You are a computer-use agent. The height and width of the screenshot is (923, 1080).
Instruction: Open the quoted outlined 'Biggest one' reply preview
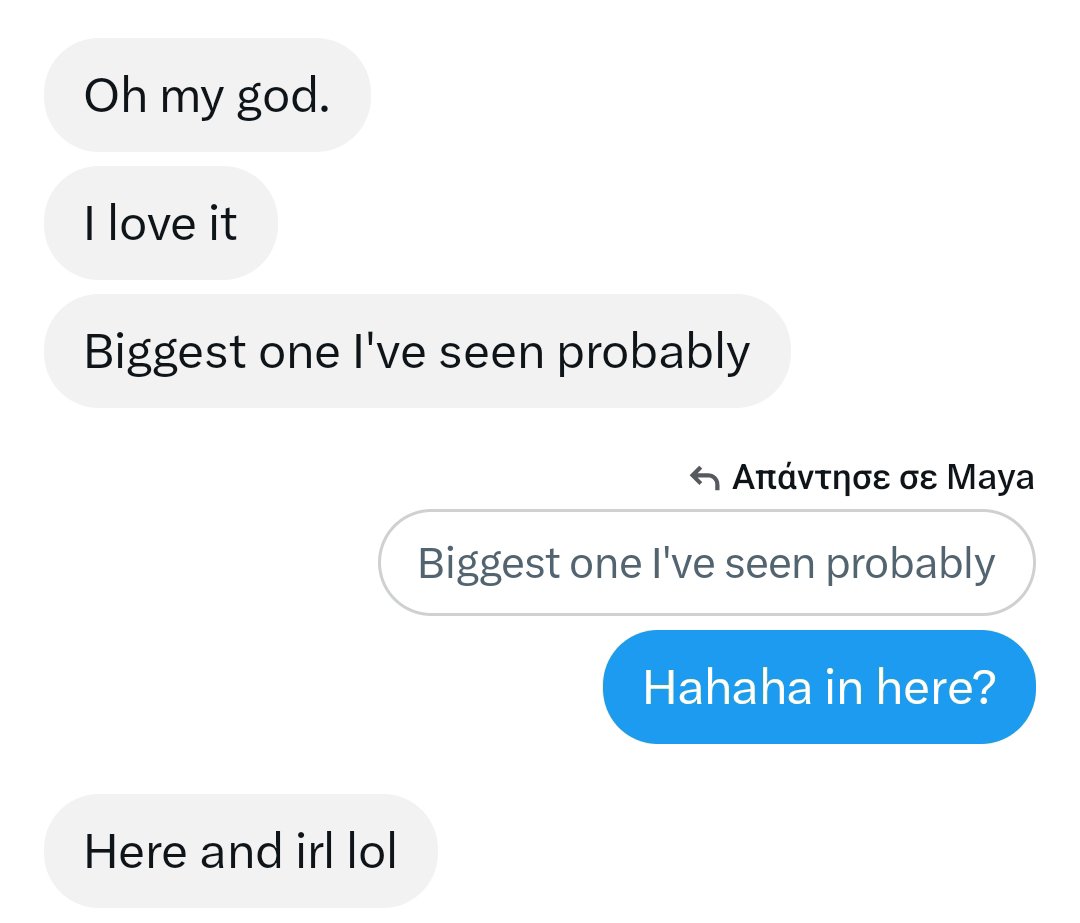tap(707, 563)
